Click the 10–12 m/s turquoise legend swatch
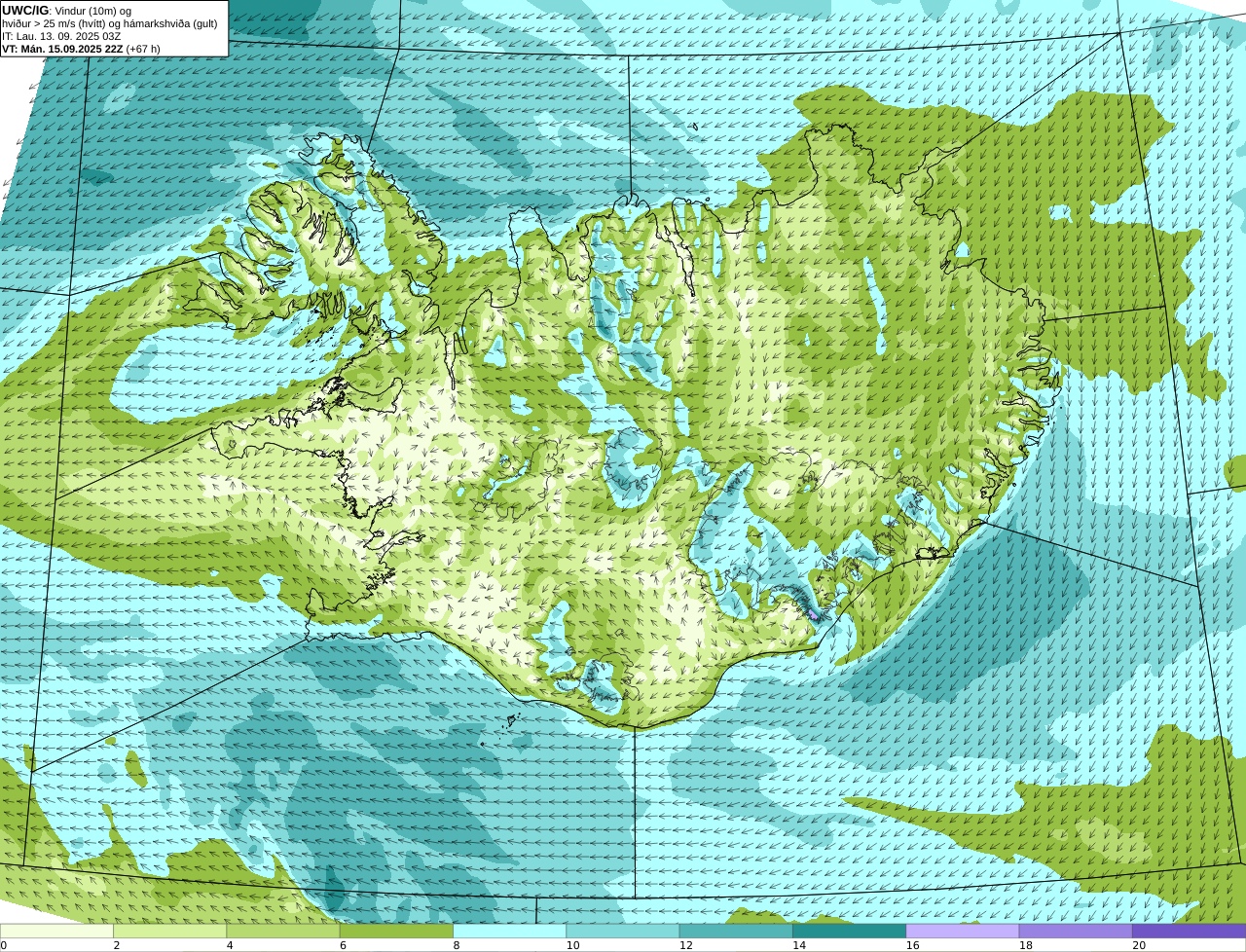 pos(623,931)
